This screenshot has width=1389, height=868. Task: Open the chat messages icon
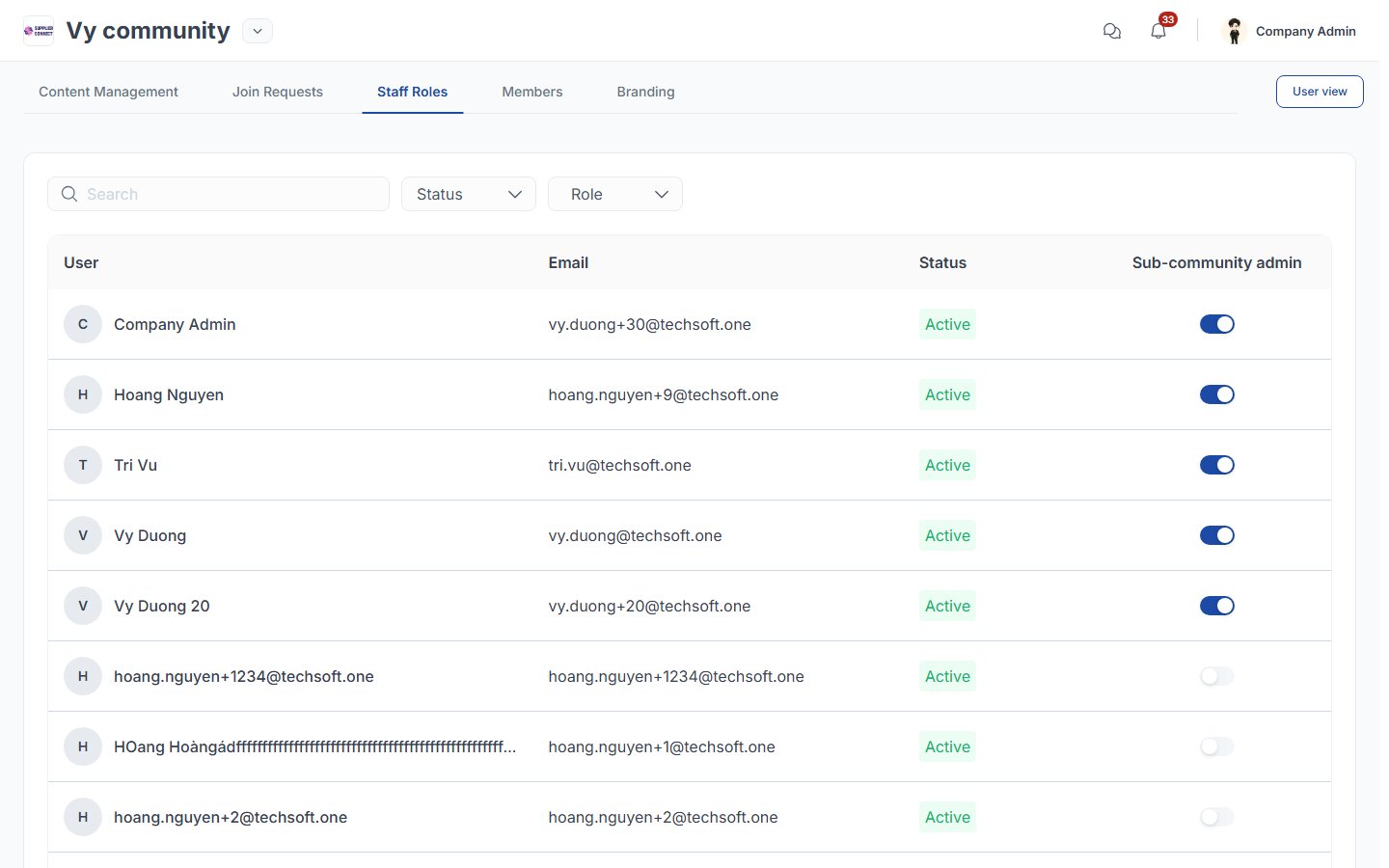pyautogui.click(x=1111, y=31)
